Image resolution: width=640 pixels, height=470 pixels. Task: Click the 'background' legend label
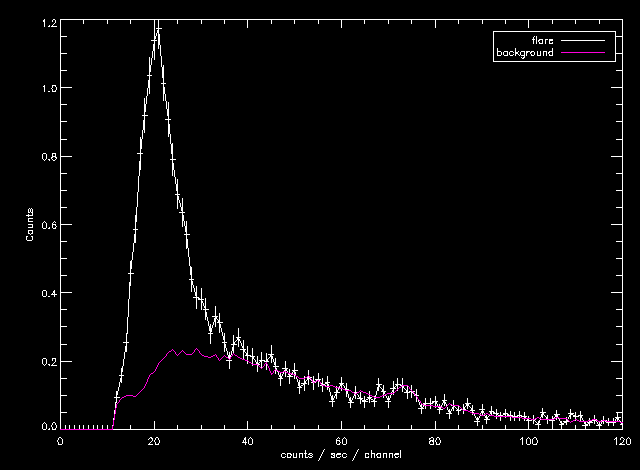pos(525,53)
